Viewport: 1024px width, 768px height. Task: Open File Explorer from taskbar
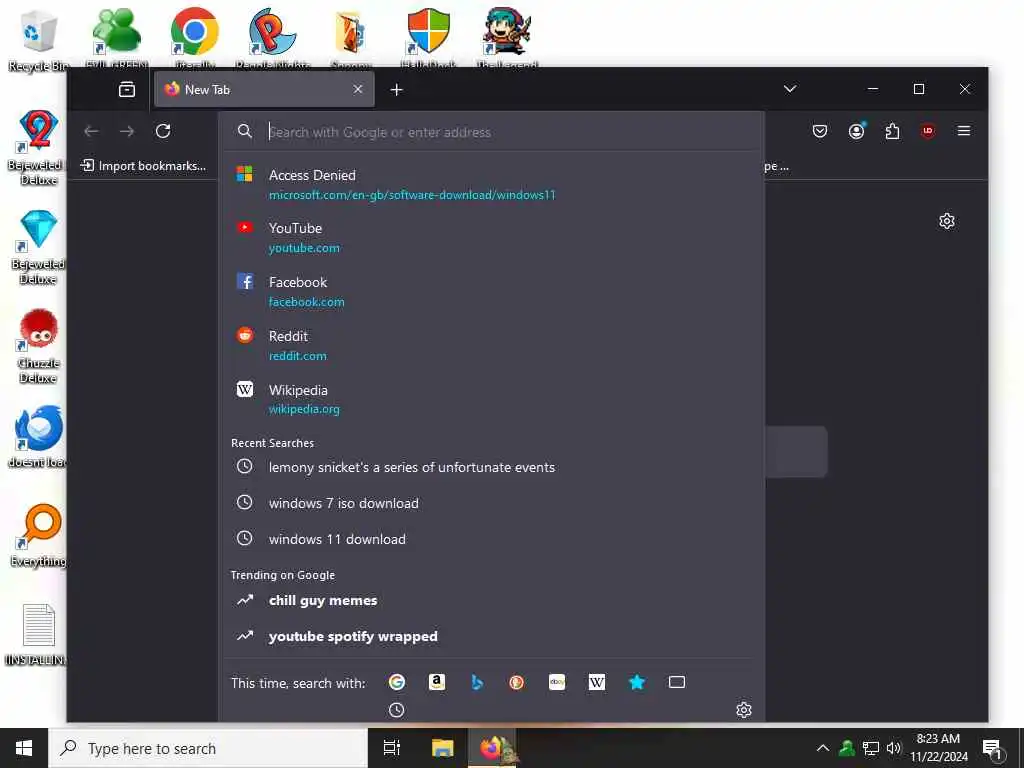[443, 748]
